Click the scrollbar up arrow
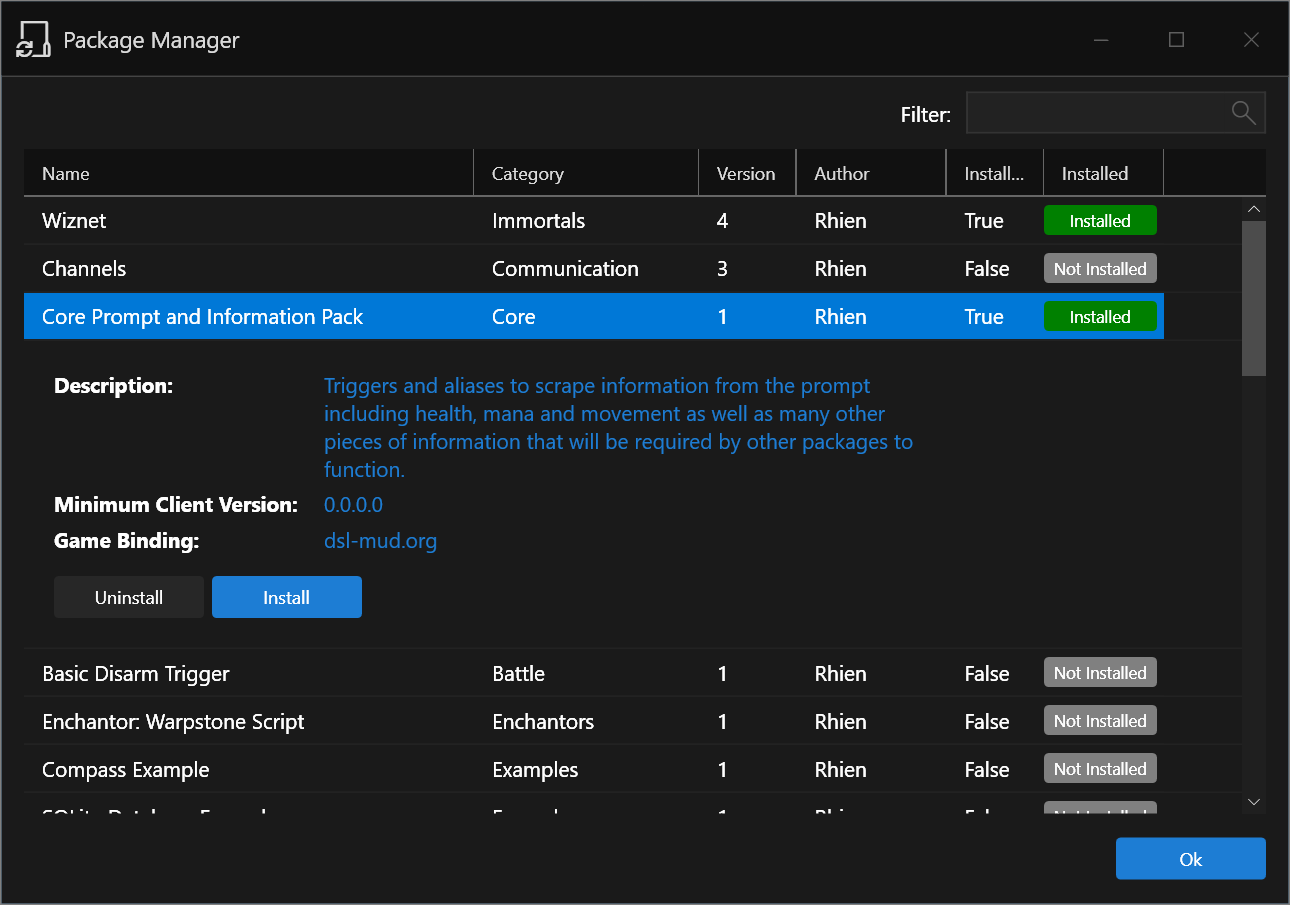1290x905 pixels. point(1254,209)
